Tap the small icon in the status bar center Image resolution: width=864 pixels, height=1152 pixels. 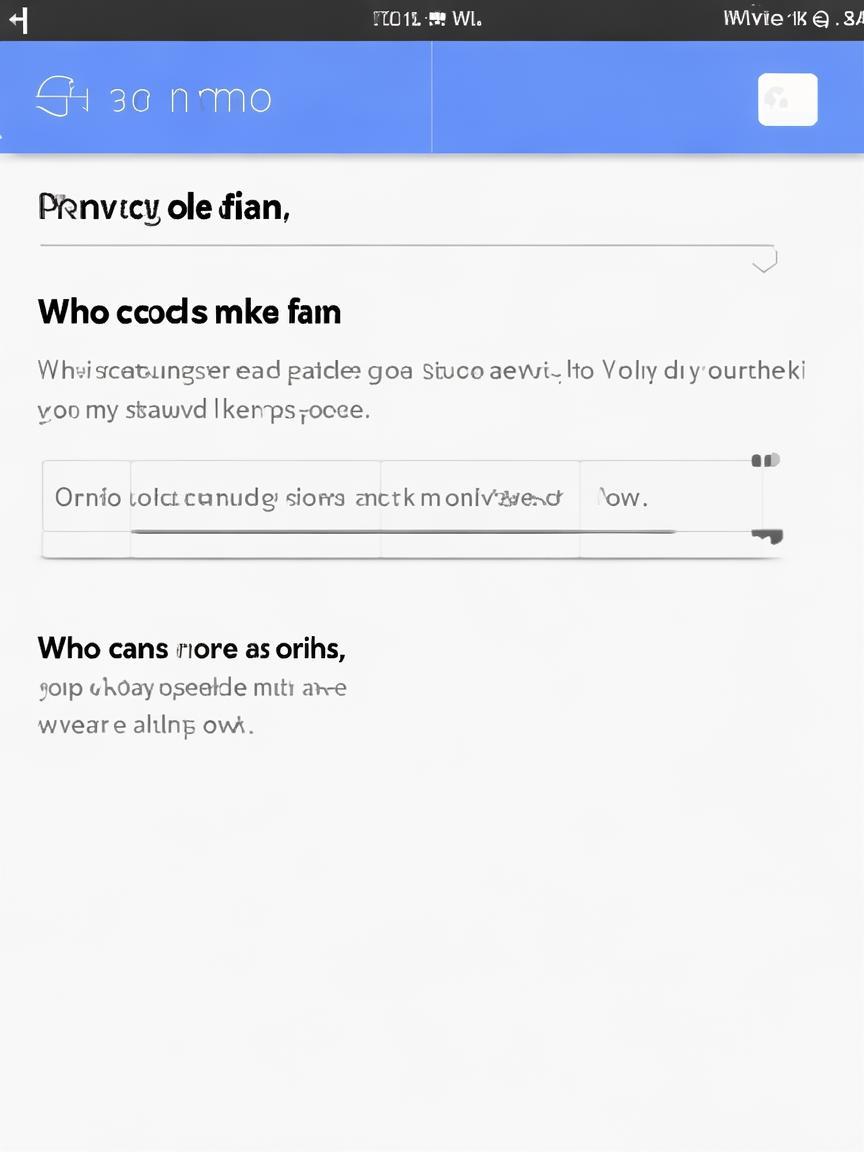(x=436, y=19)
